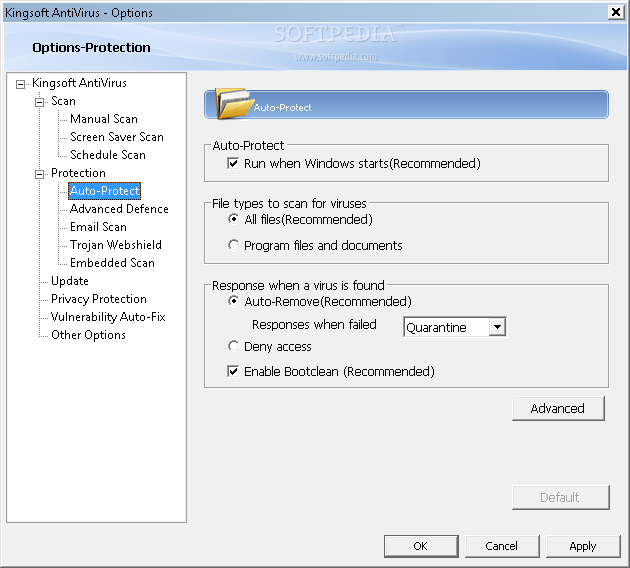Go to Privacy Protection options
Screen dimensions: 630x568
[x=98, y=299]
